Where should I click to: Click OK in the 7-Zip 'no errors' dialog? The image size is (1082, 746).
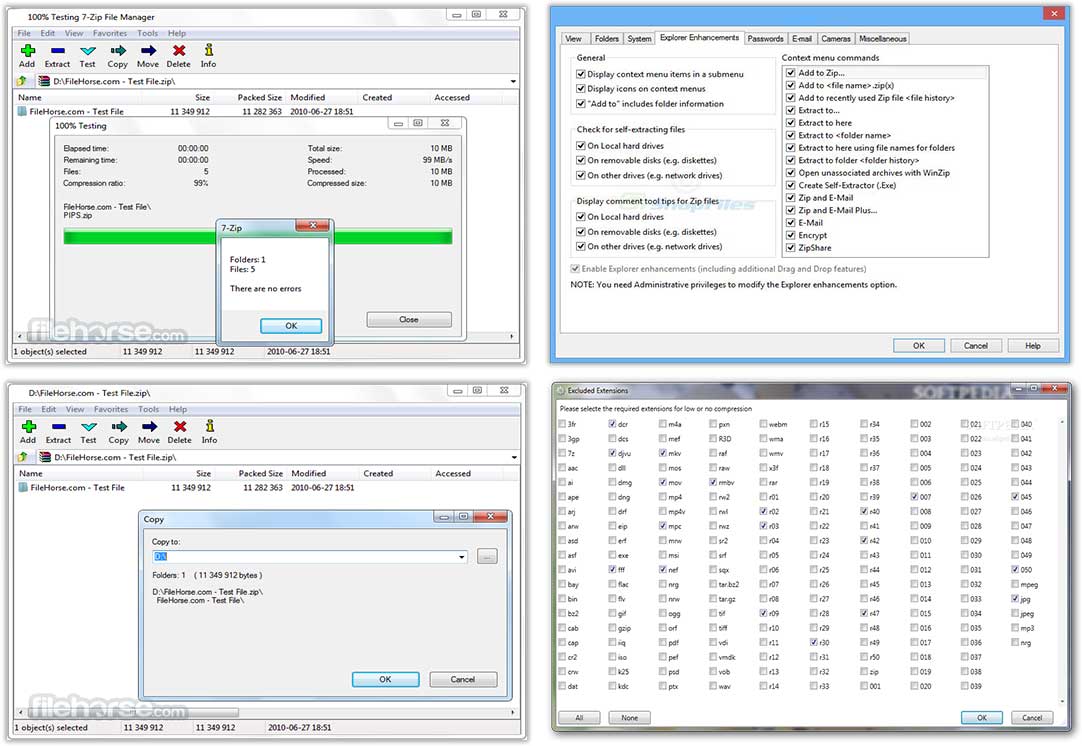point(291,326)
